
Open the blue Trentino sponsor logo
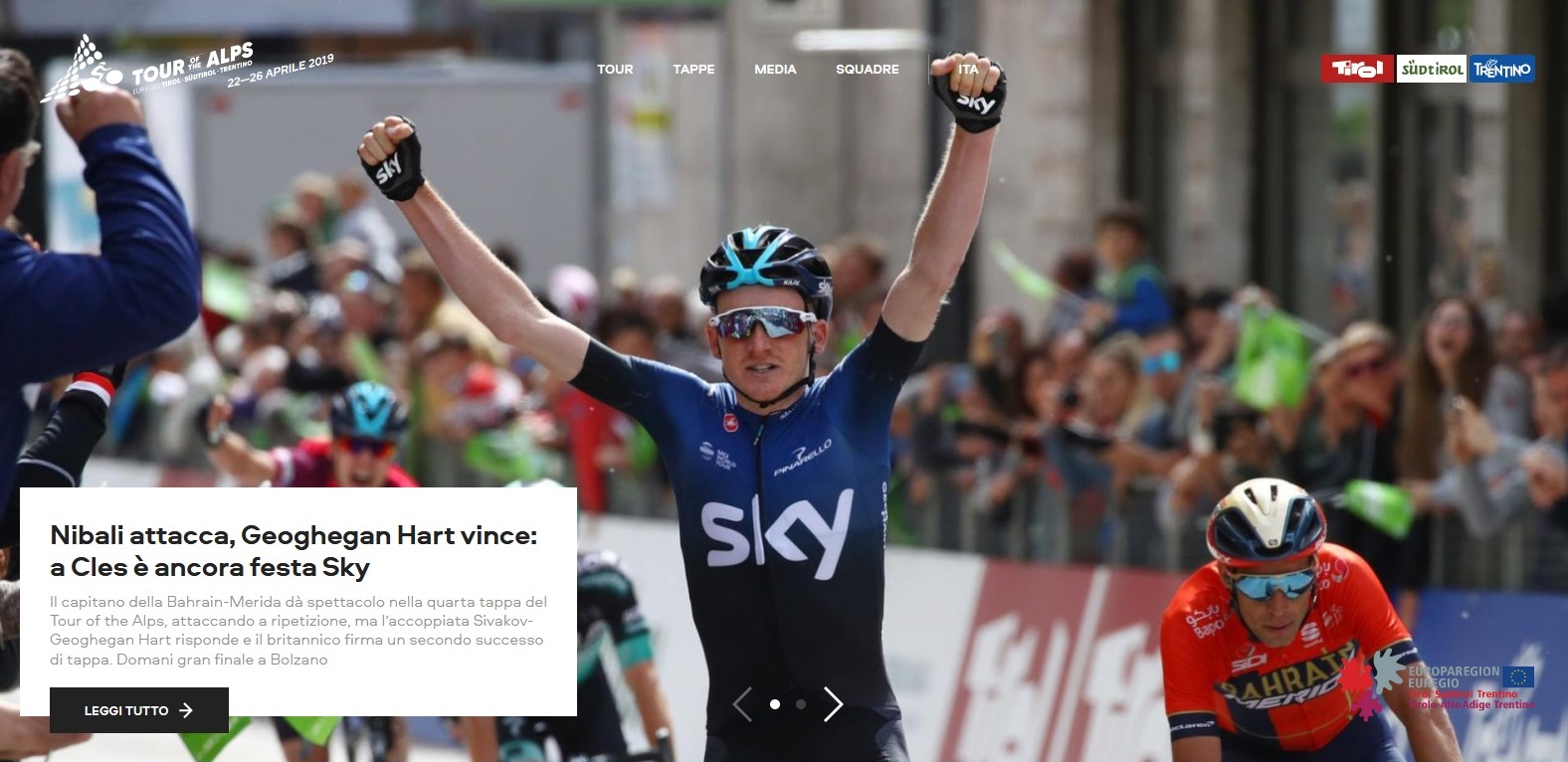pos(1501,69)
